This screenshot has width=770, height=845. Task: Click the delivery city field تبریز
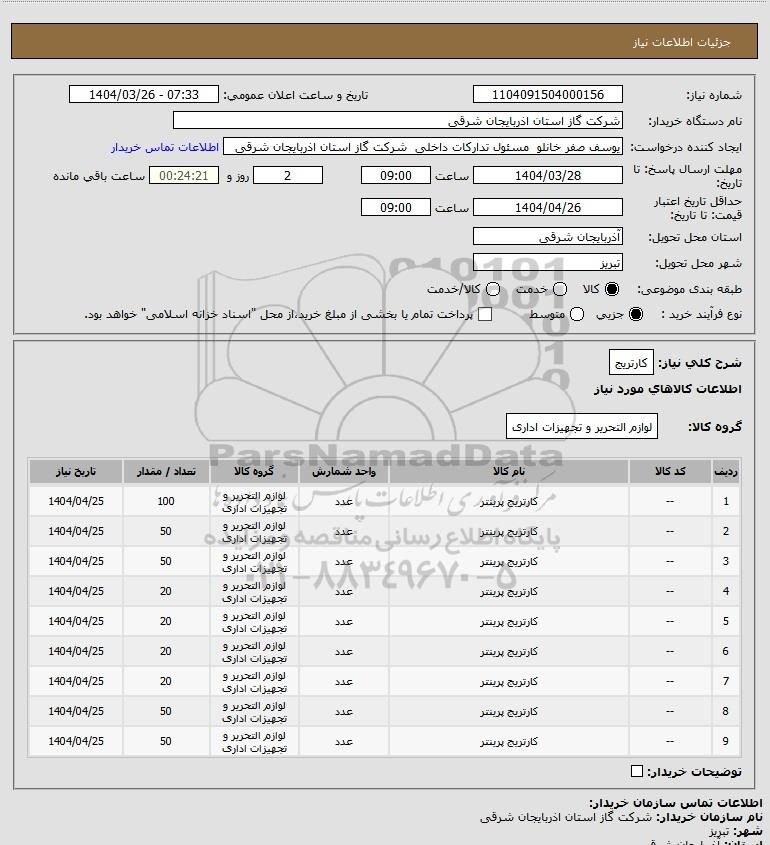pos(547,262)
